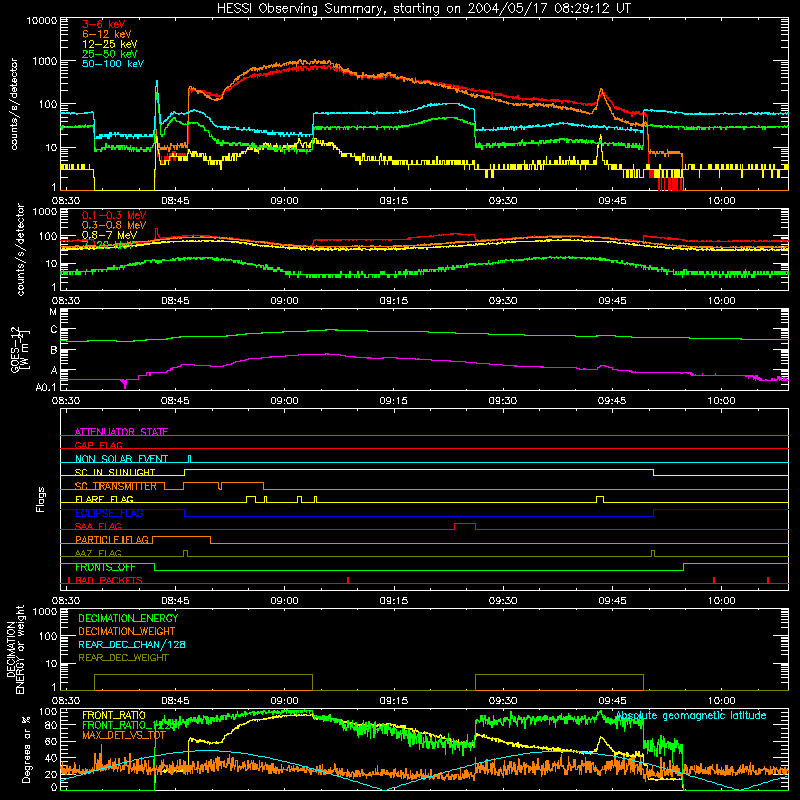Click the NON_SOLAR_EVENT pulse near 08:47

tap(190, 458)
